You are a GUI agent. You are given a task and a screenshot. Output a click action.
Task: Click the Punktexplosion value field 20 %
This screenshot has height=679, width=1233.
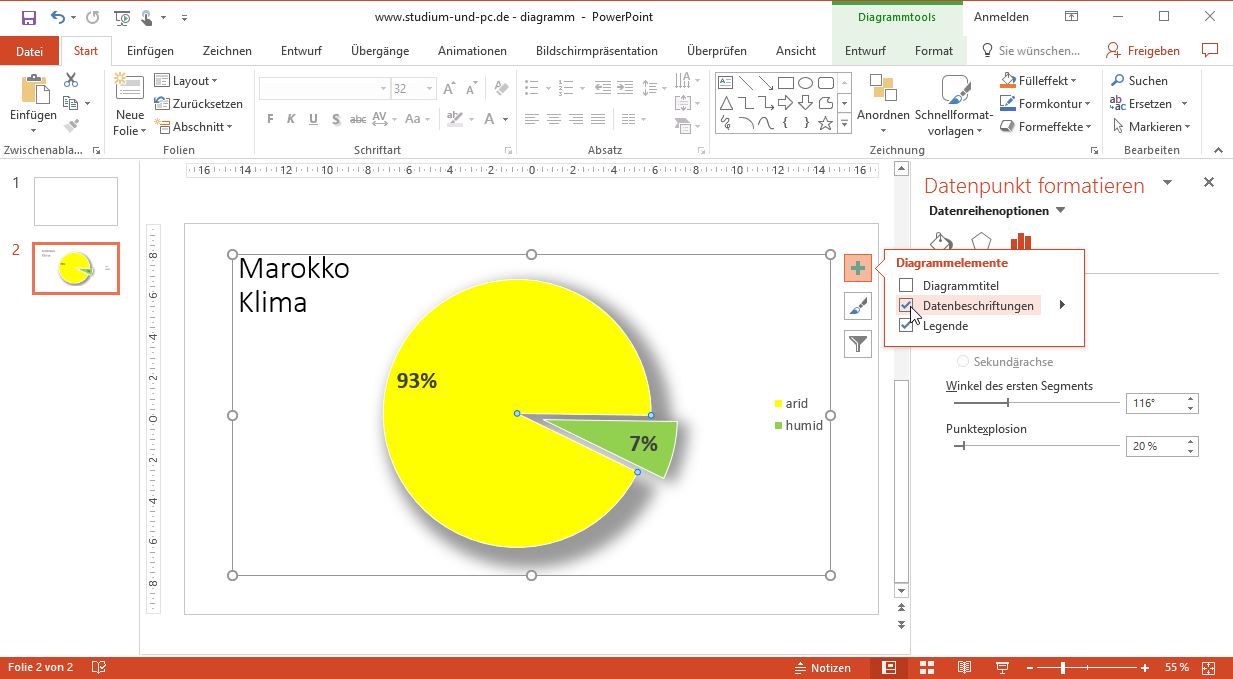1154,446
